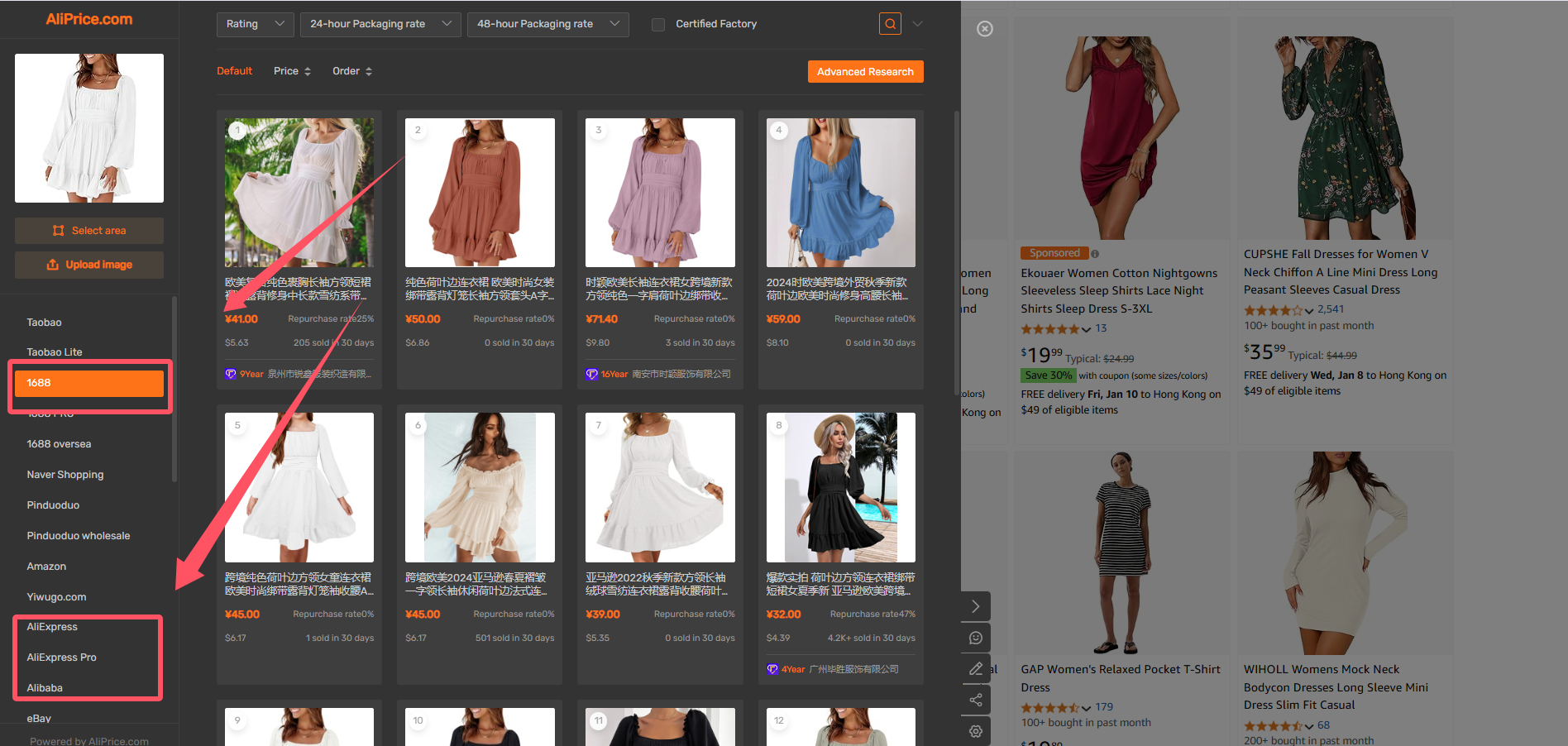The width and height of the screenshot is (1568, 746).
Task: Click the share icon in the side strip
Action: (976, 700)
